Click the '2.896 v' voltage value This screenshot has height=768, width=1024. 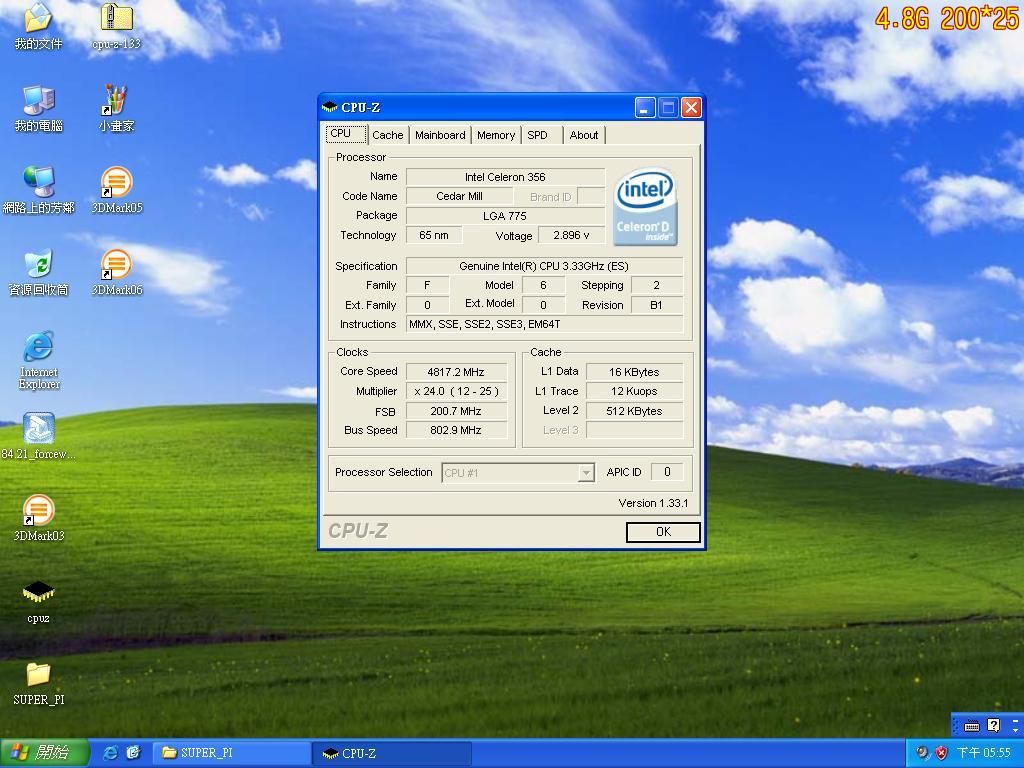pyautogui.click(x=571, y=235)
